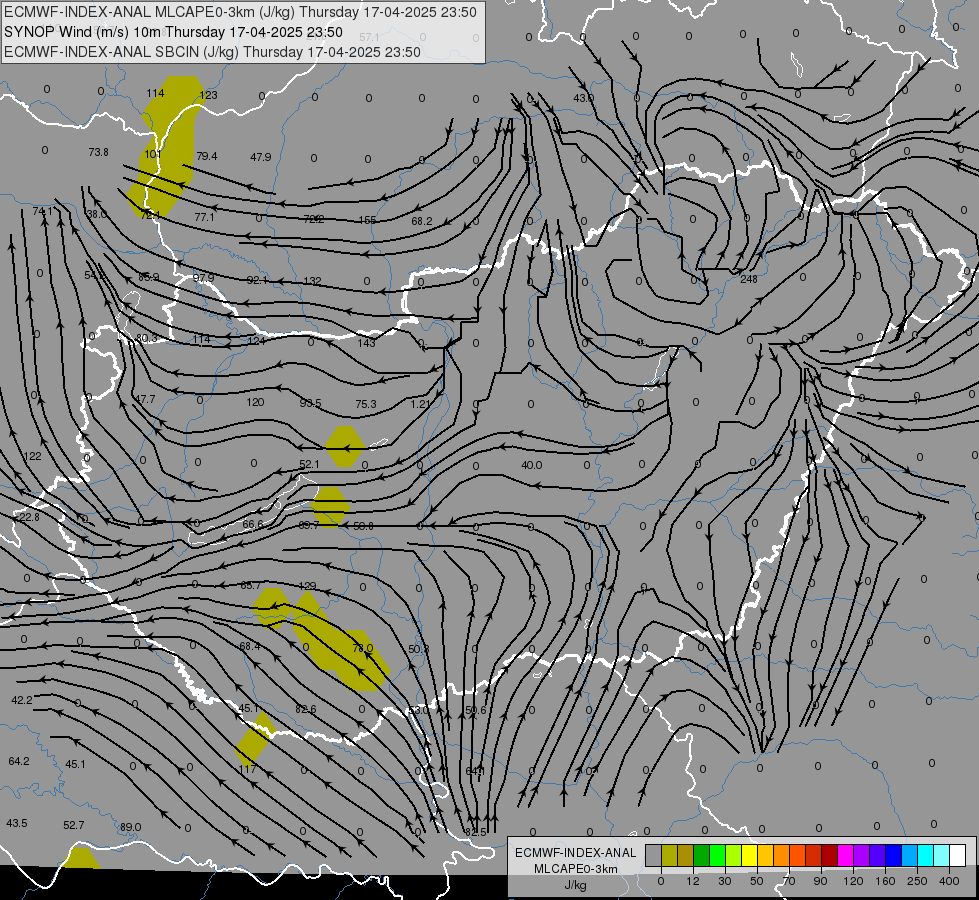Choose the bright green legend swatch

tap(717, 855)
